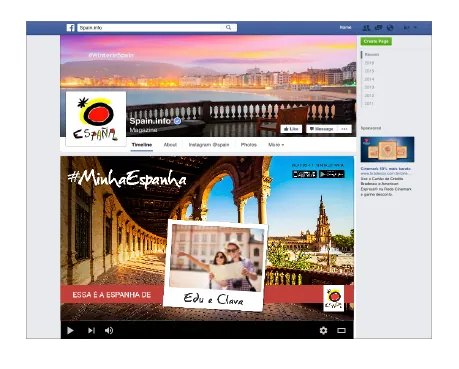The height and width of the screenshot is (369, 459).
Task: Open the three-dots page options menu
Action: coord(345,129)
